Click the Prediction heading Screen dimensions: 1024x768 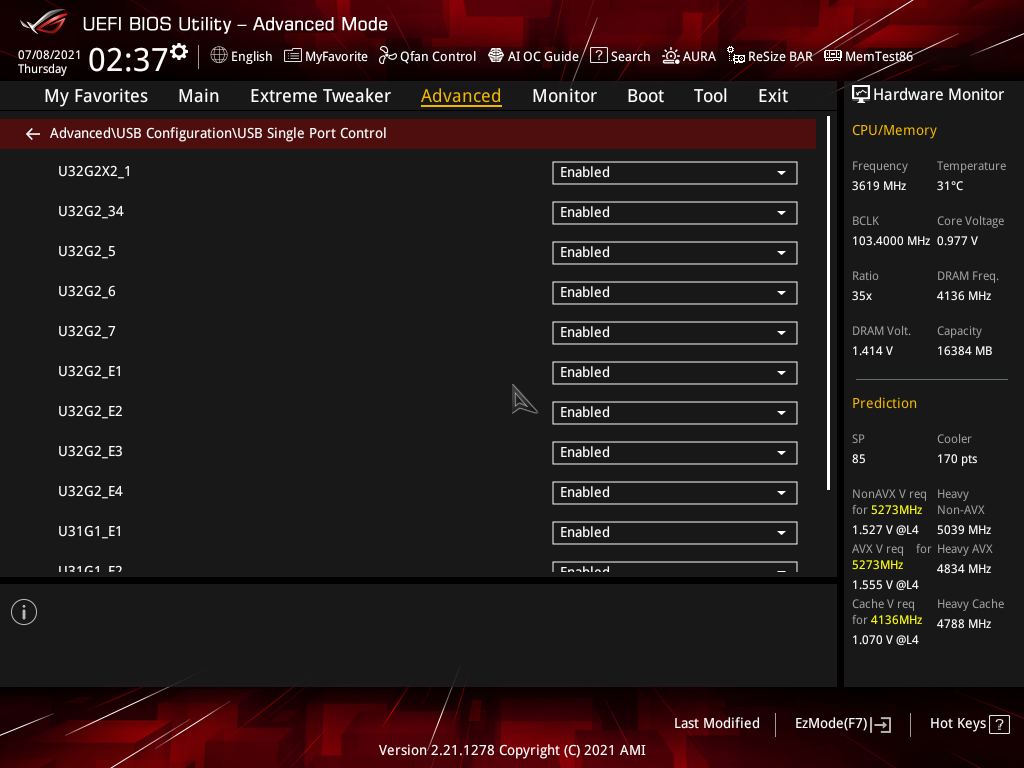884,403
